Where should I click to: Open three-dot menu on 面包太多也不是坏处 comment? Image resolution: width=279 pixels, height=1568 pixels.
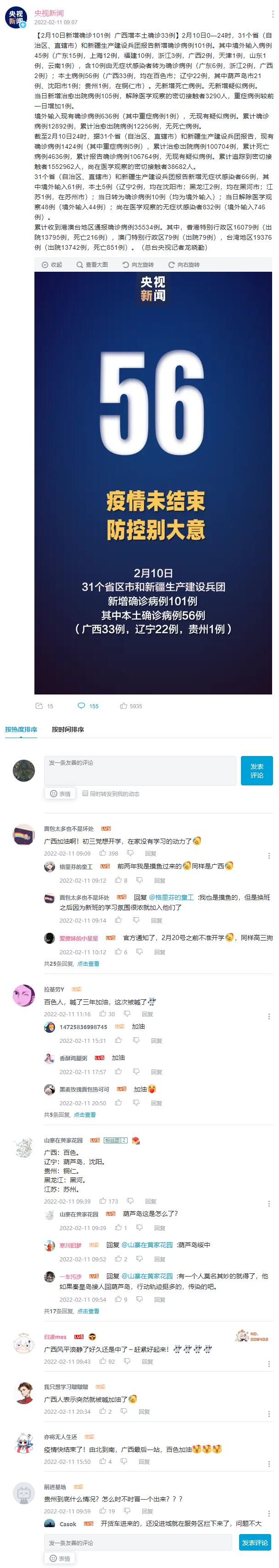click(269, 855)
